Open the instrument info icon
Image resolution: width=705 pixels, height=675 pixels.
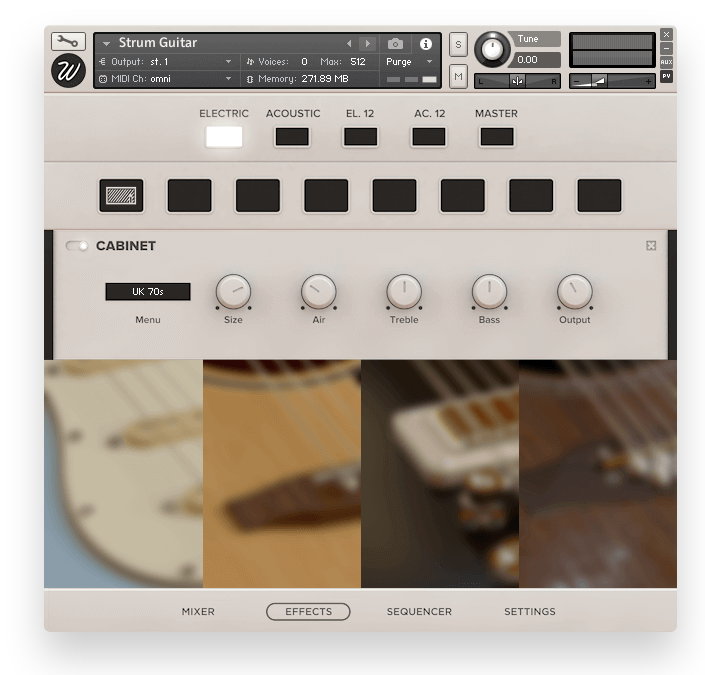[426, 44]
